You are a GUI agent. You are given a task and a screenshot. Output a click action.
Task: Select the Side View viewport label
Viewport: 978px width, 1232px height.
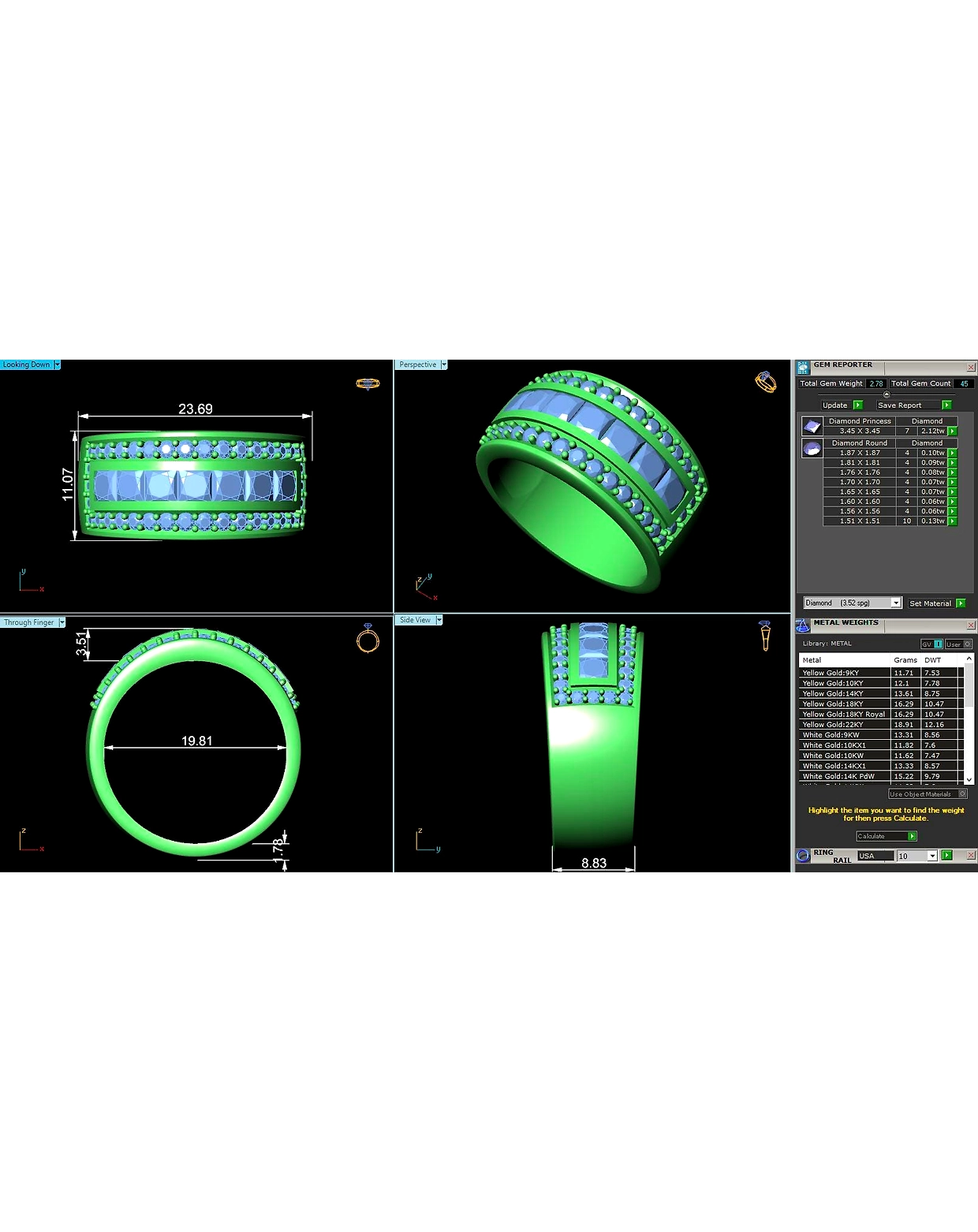pos(415,621)
